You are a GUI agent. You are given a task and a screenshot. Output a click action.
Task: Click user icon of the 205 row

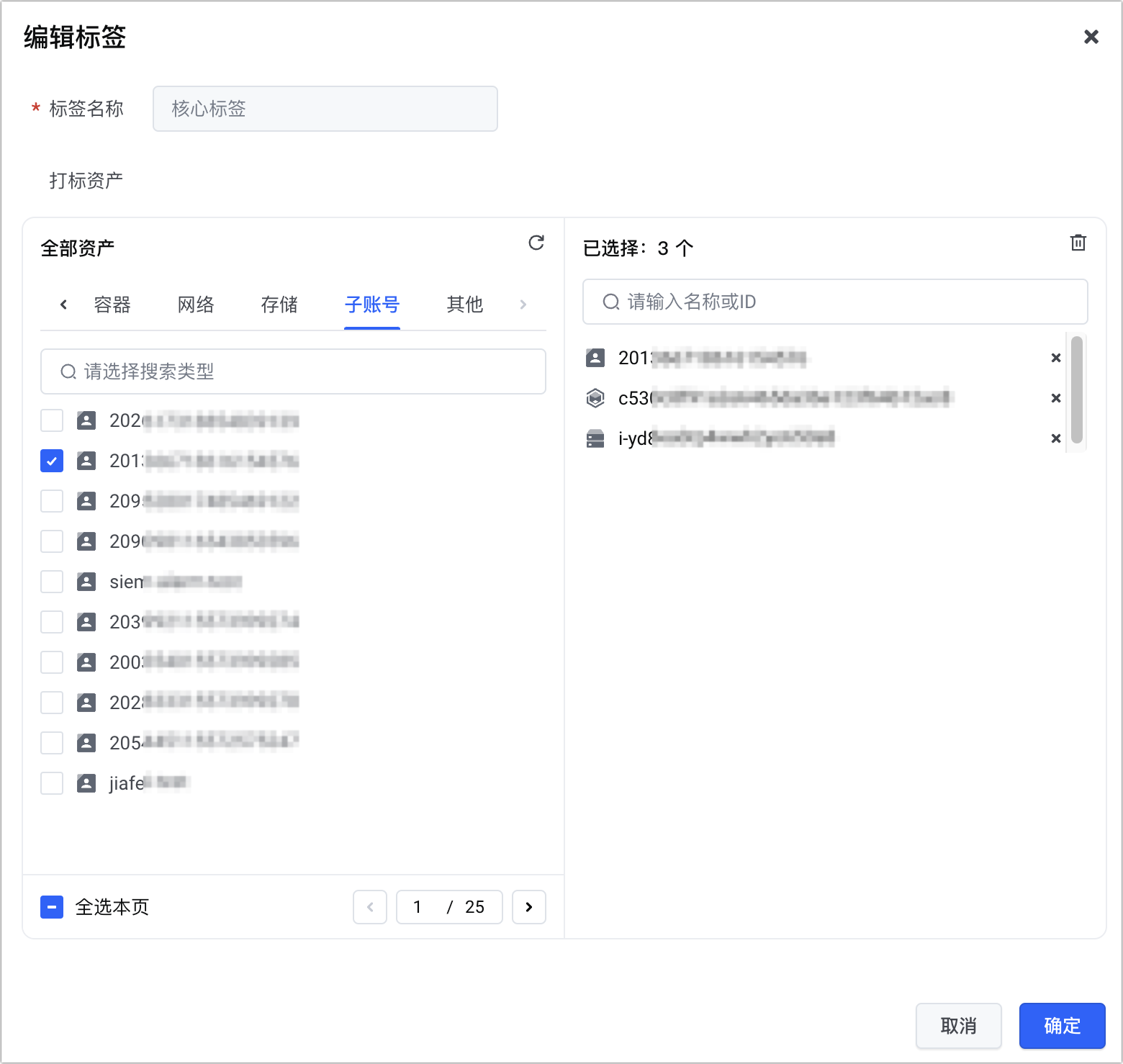[86, 743]
